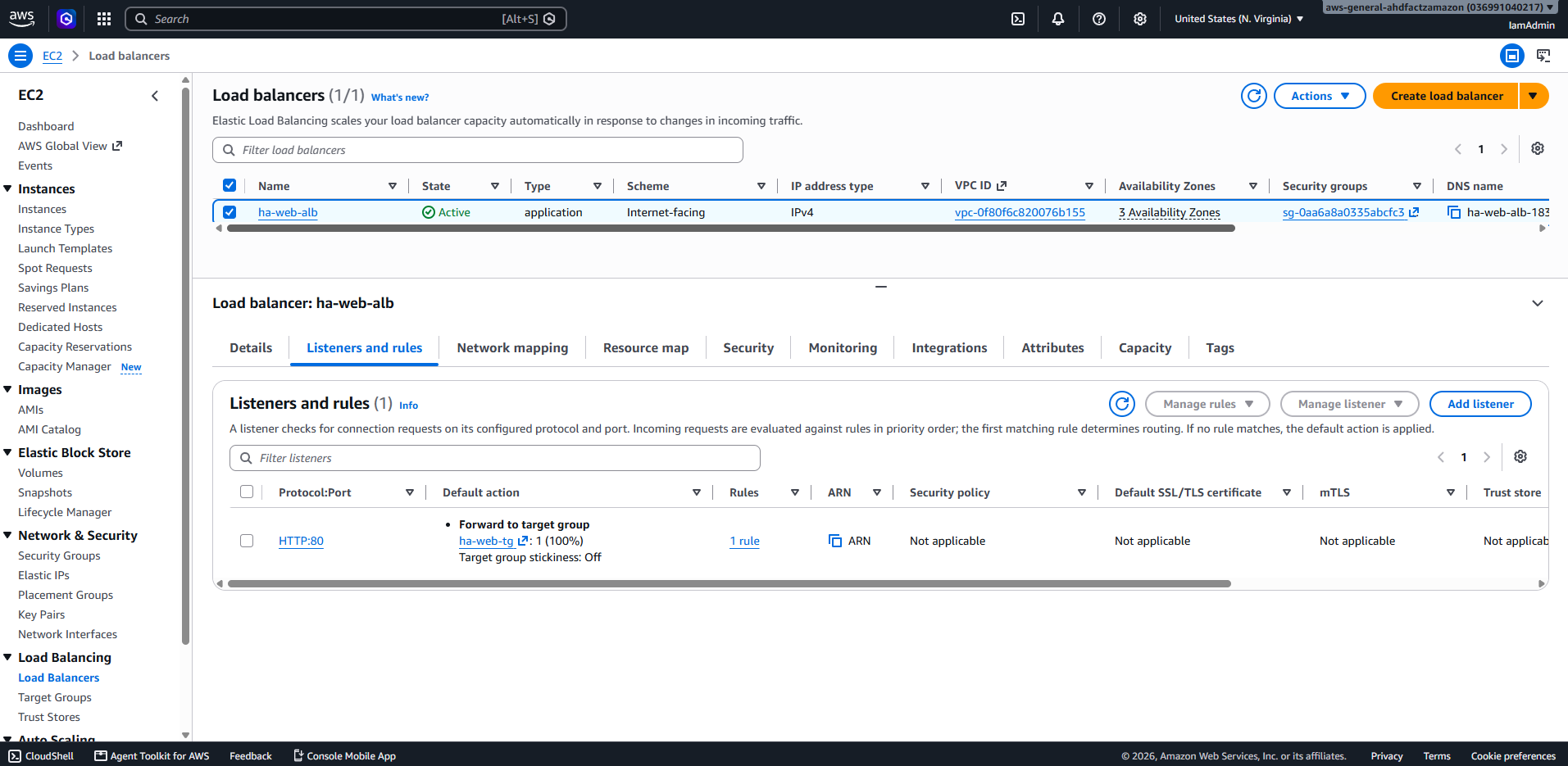Viewport: 1568px width, 766px height.
Task: Open the settings gear in top bar
Action: (1140, 19)
